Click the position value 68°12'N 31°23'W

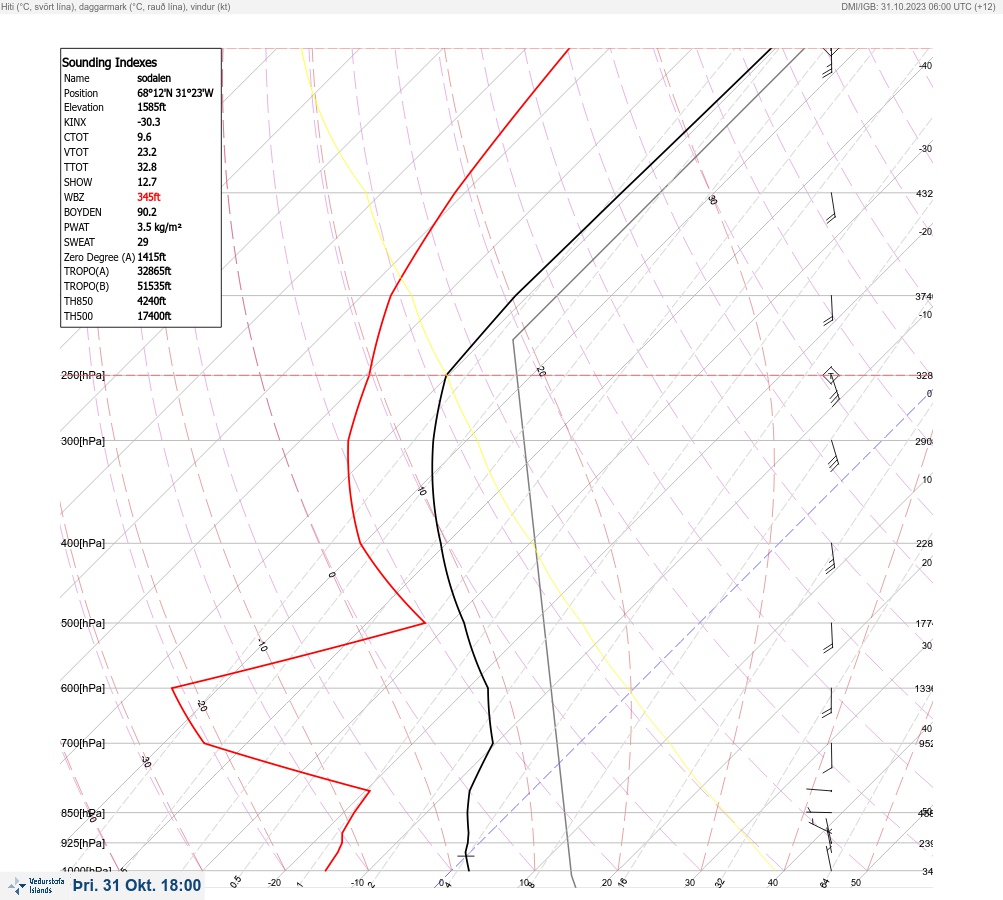[175, 93]
